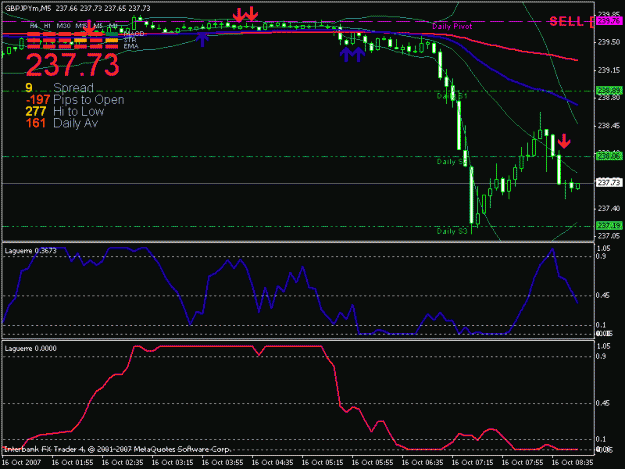Click the 16 Oct 2007 date label
Viewport: 625px width, 469px height.
coord(22,462)
